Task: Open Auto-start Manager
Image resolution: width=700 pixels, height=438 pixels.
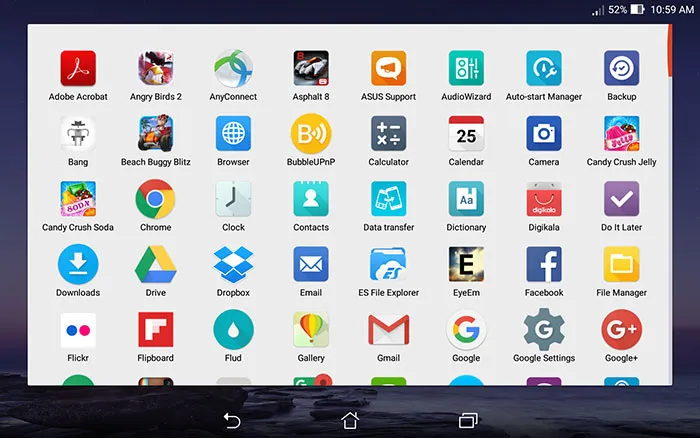Action: (x=544, y=69)
